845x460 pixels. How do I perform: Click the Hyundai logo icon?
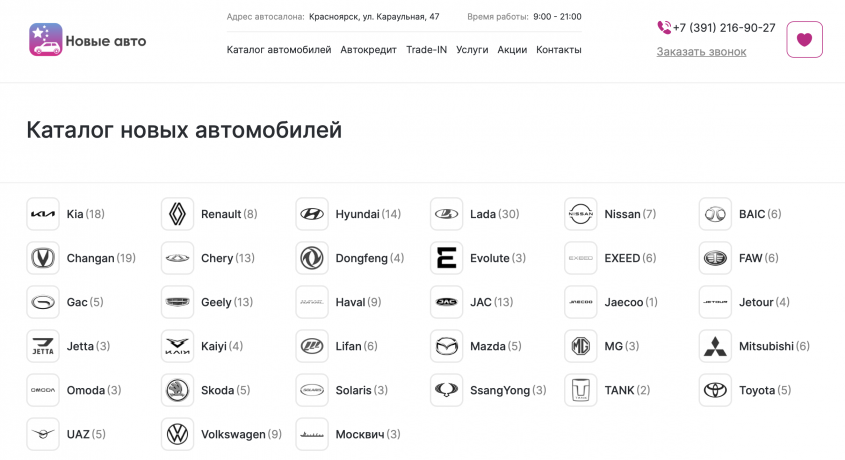pyautogui.click(x=312, y=214)
